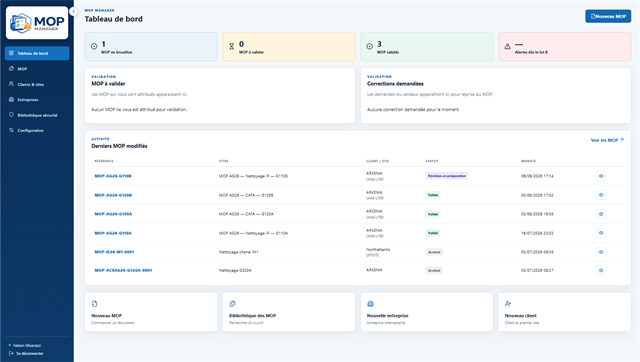Open the MOP à valider stat card
Screen dimensions: 640x362
tap(289, 47)
